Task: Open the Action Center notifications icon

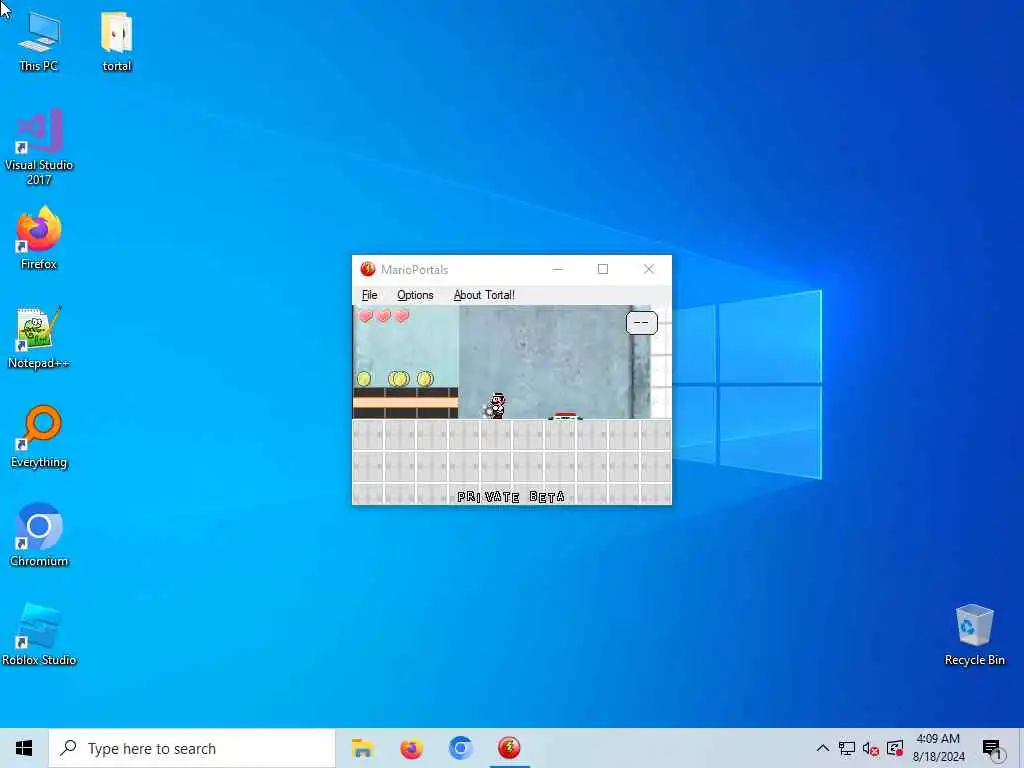Action: tap(991, 748)
